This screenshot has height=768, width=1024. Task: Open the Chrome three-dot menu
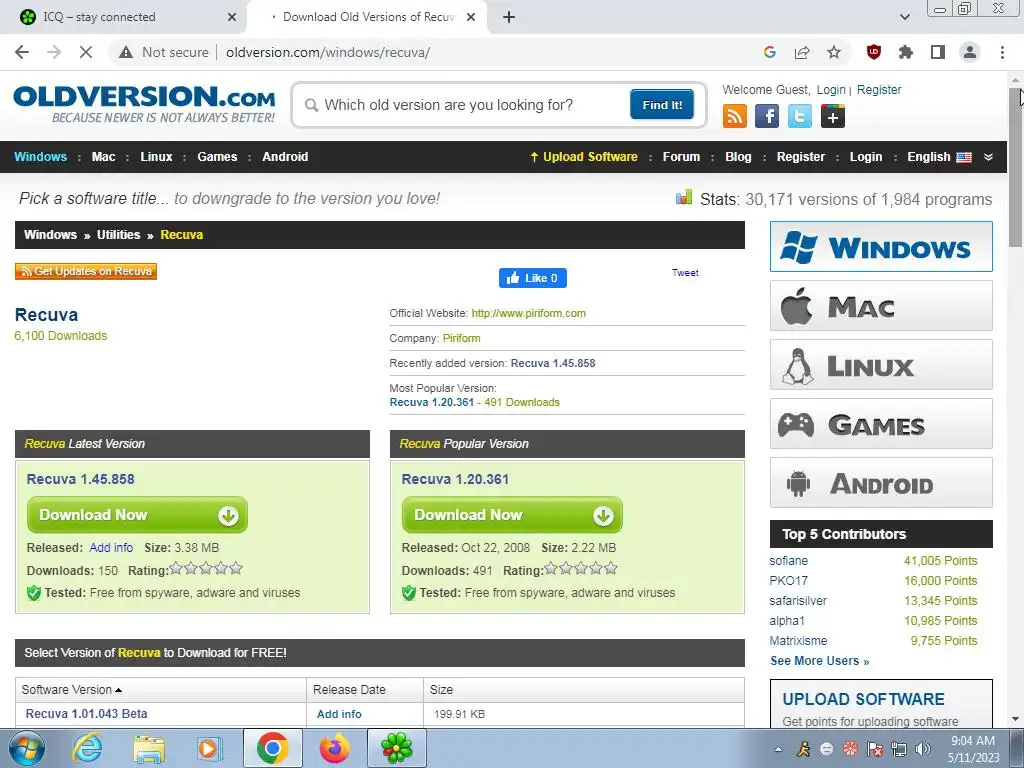[x=1002, y=52]
